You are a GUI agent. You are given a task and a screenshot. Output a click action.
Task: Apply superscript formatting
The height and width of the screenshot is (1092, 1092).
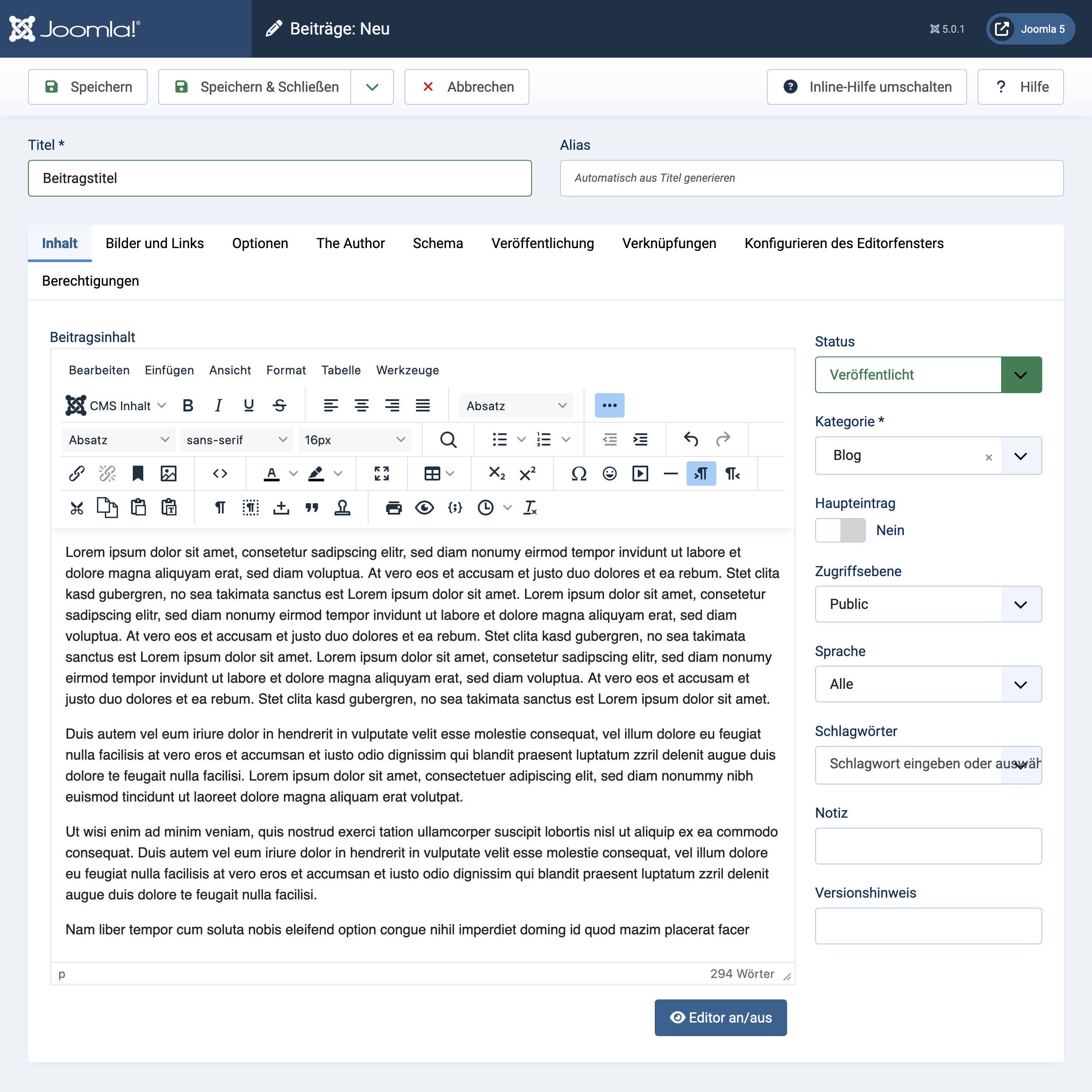click(527, 473)
